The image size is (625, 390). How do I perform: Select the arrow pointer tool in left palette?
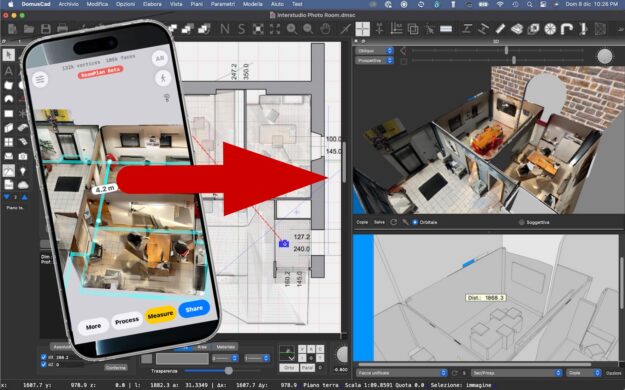tap(8, 55)
